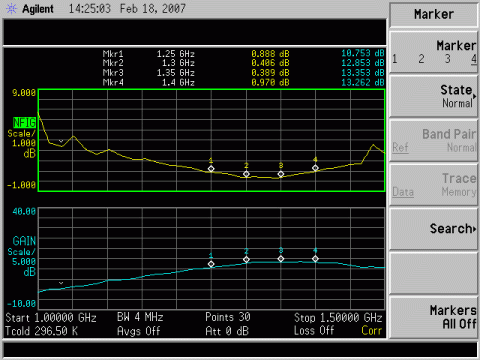The width and height of the screenshot is (480, 360).
Task: Choose marker number 3 in Marker softkey
Action: point(448,59)
